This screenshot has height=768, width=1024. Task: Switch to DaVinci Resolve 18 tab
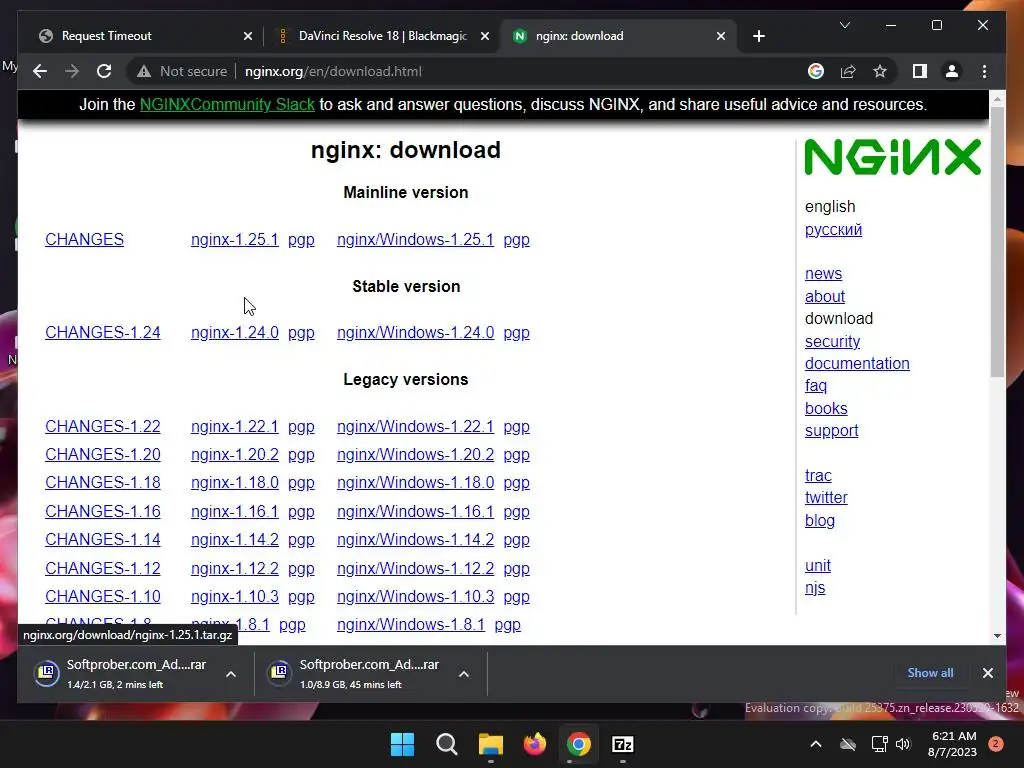pos(382,36)
